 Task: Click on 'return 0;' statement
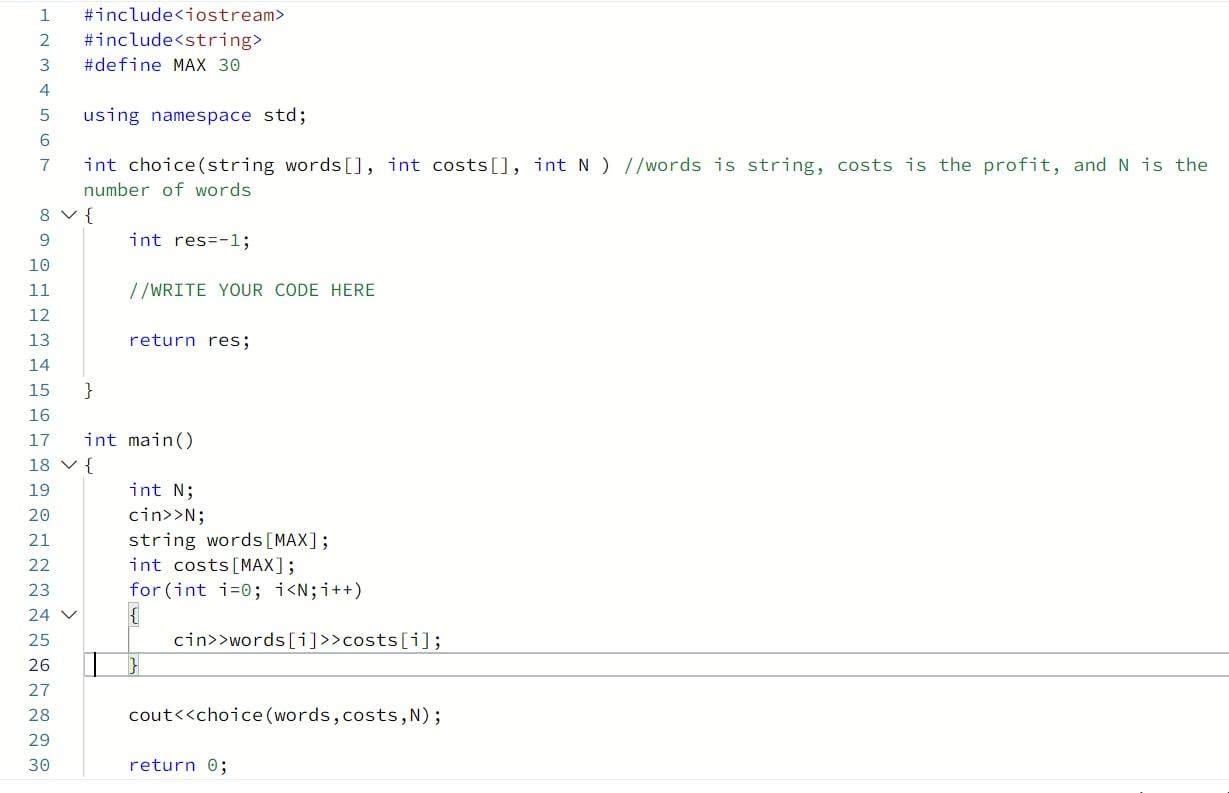click(x=178, y=765)
